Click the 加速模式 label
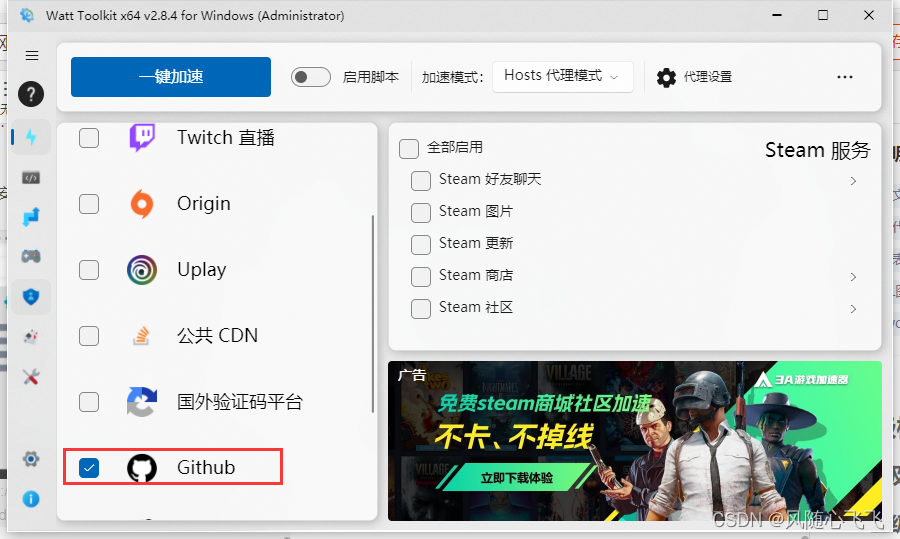 452,77
